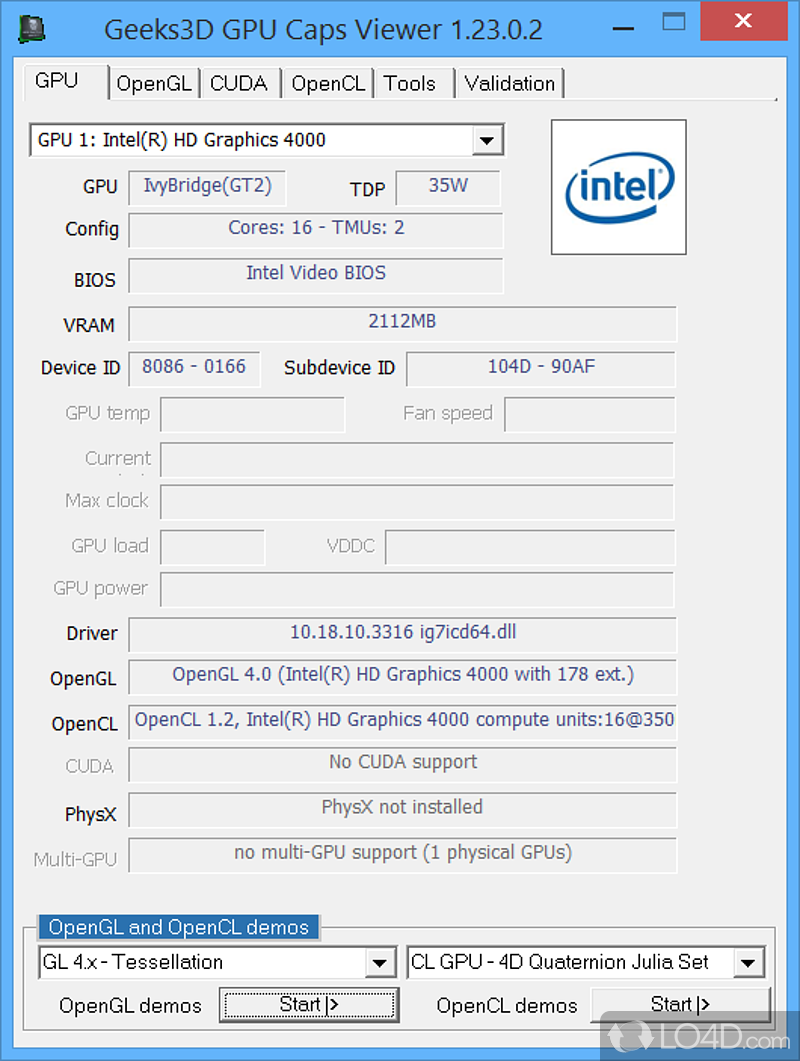Screen dimensions: 800x1061
Task: Click the empty GPU load field
Action: tap(213, 547)
